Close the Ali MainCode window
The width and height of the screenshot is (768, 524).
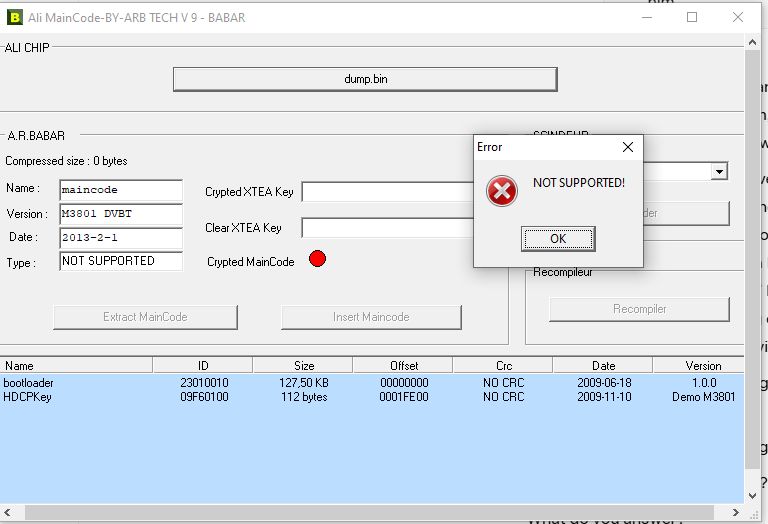738,18
